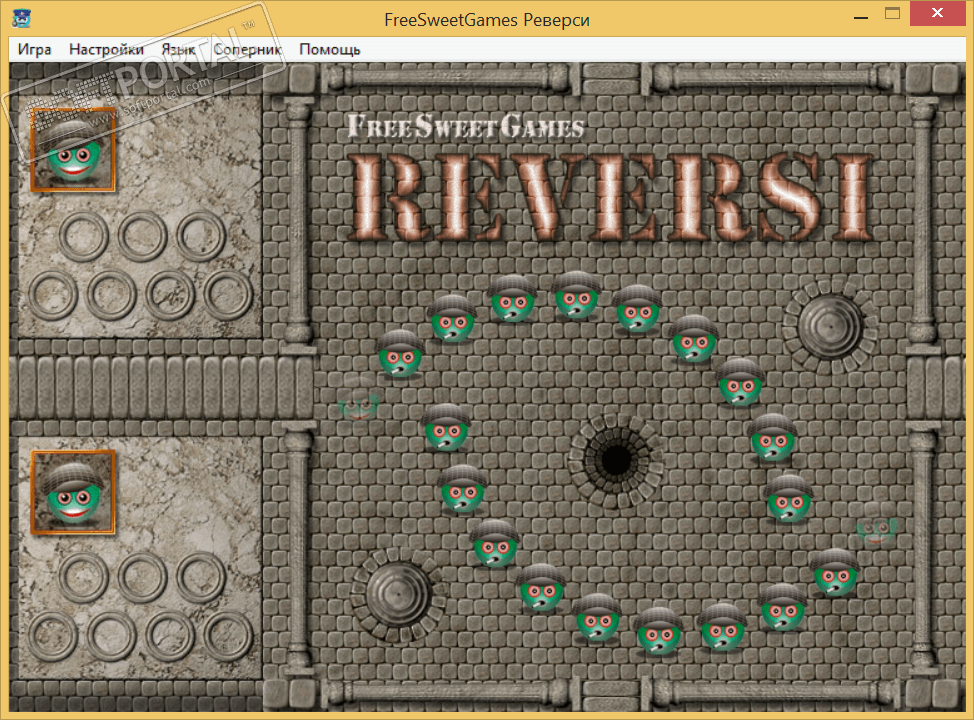Click the topmost soldier face in the circle
The width and height of the screenshot is (974, 720).
pos(576,295)
